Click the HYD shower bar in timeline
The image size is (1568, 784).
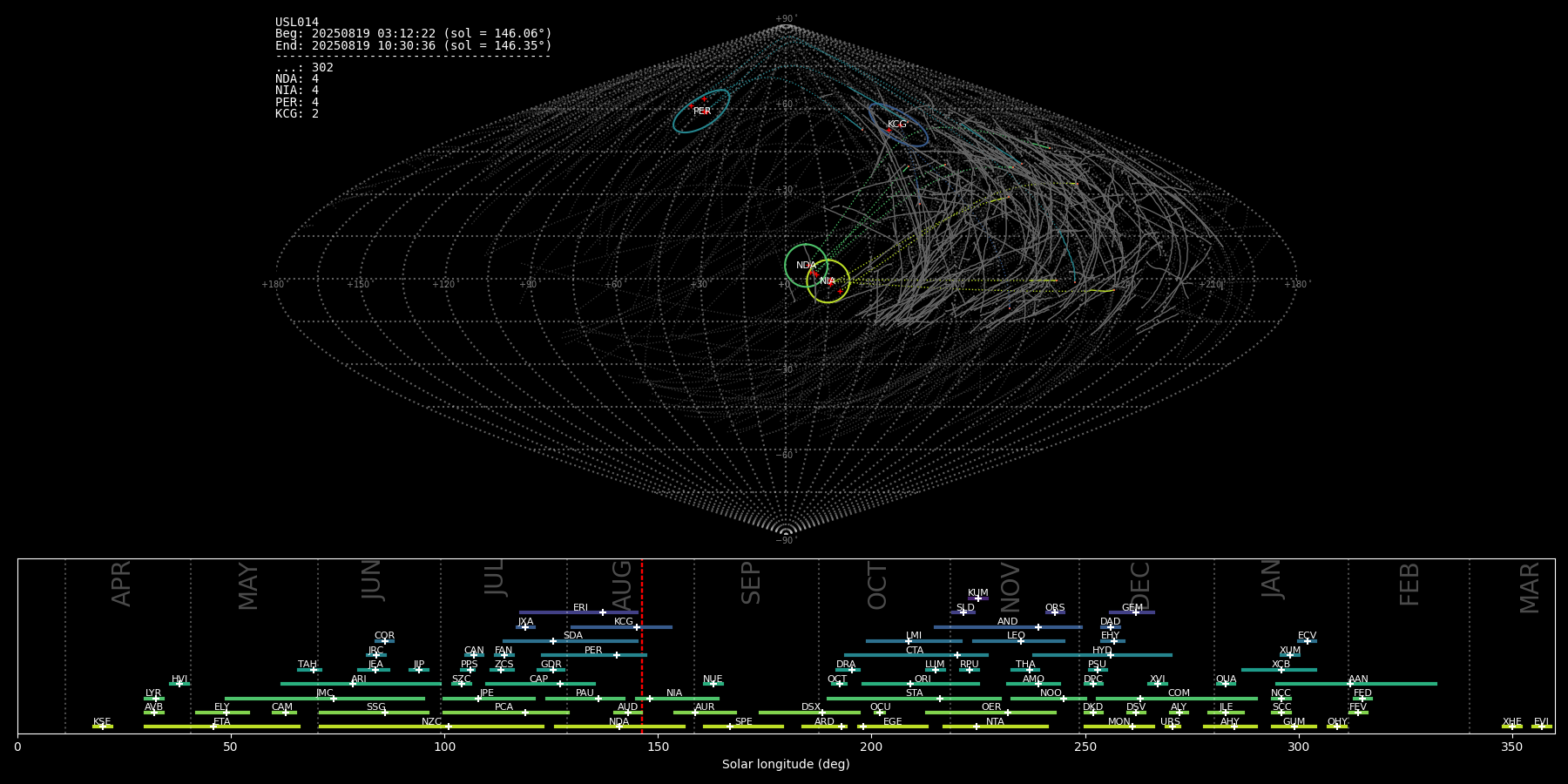point(1102,655)
